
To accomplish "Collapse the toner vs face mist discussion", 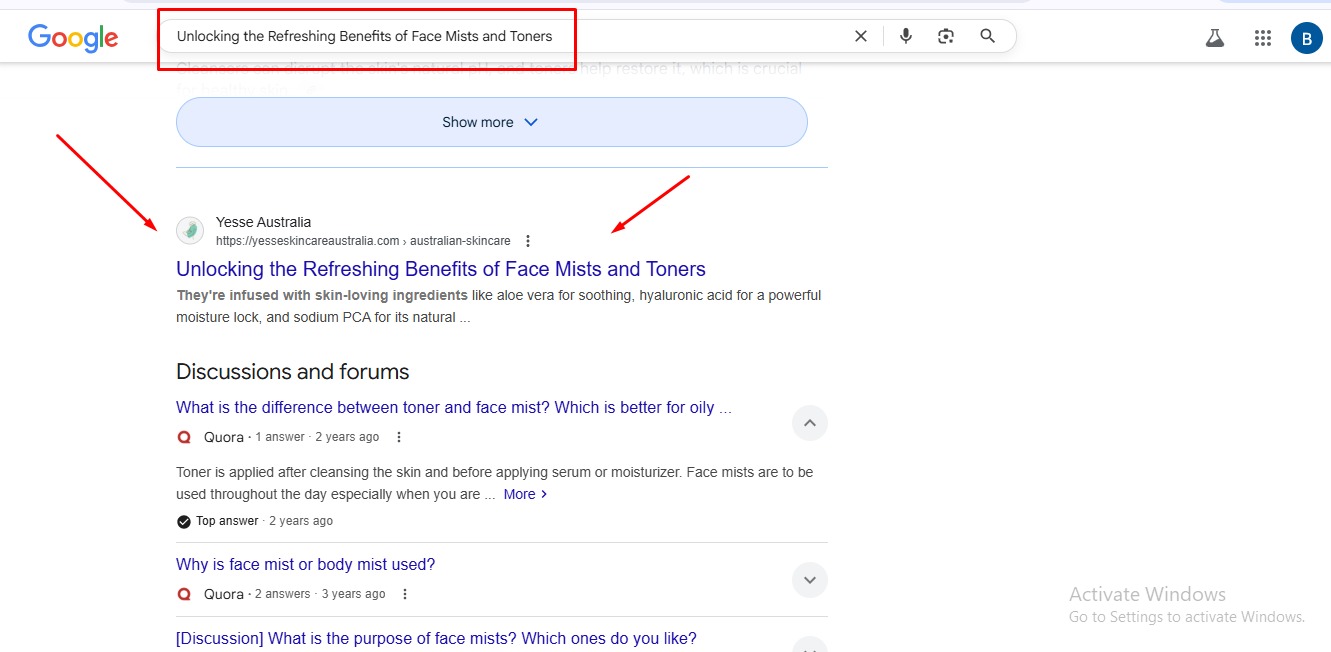I will 809,423.
